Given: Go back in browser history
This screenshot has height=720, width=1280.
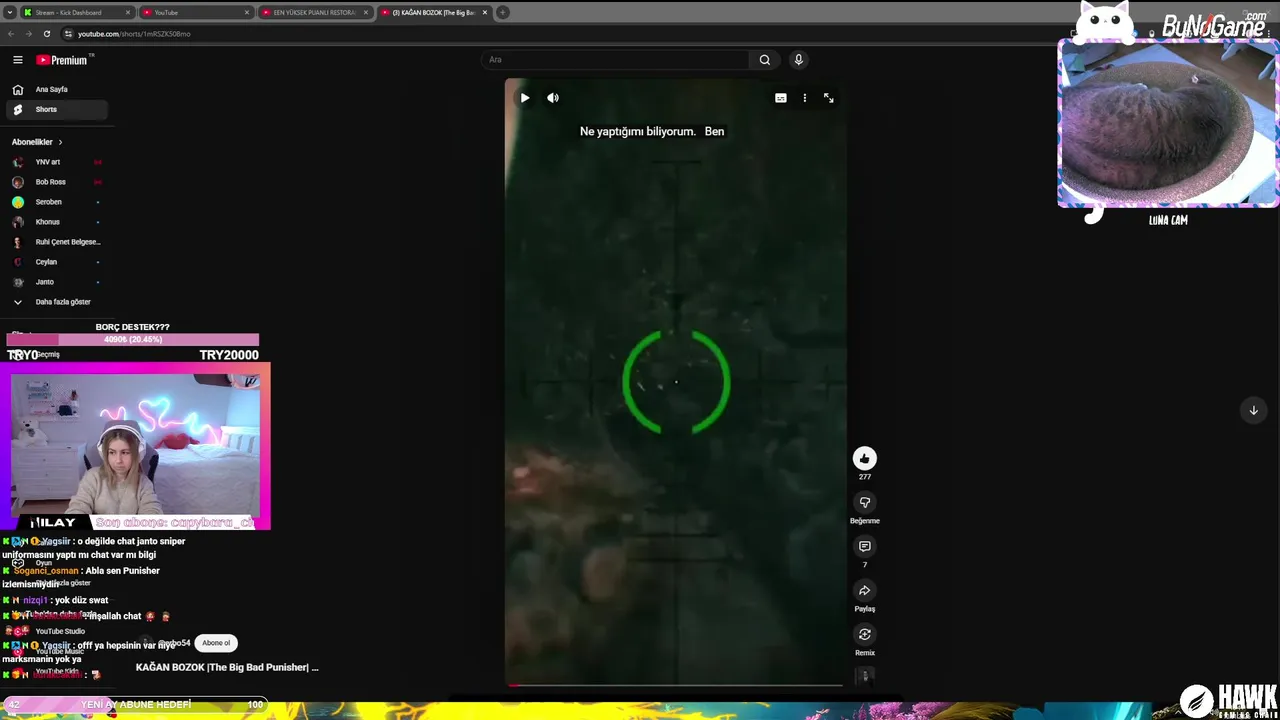Looking at the screenshot, I should pos(11,34).
